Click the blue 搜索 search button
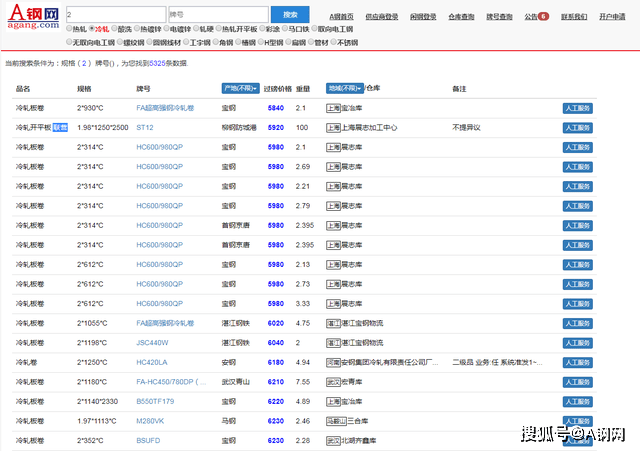The image size is (640, 451). pyautogui.click(x=290, y=15)
